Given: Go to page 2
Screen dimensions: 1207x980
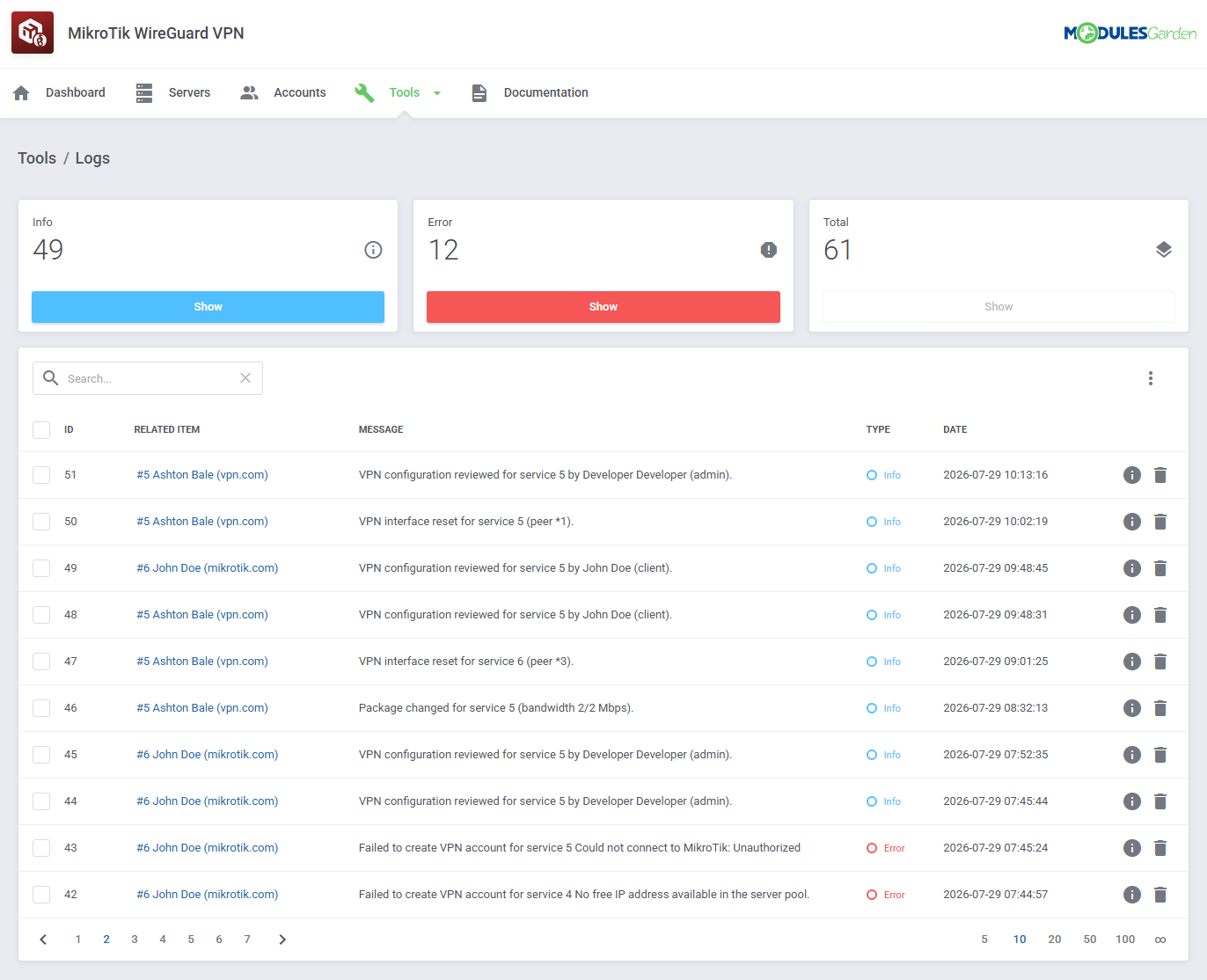Looking at the screenshot, I should click(106, 940).
